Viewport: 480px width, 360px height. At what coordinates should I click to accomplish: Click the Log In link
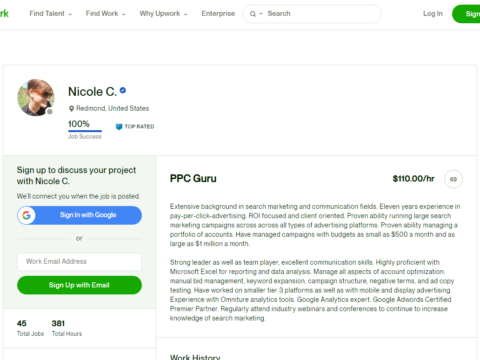click(x=433, y=14)
